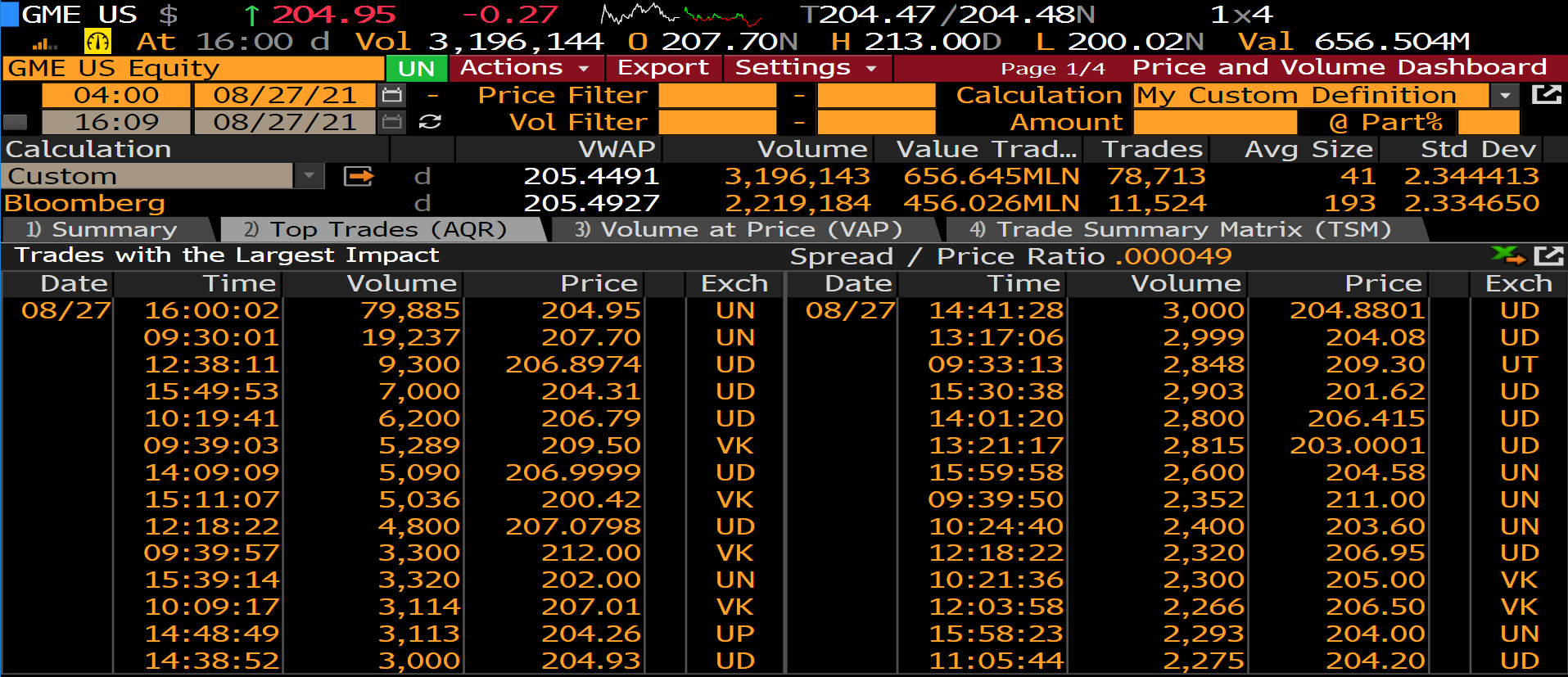Click the Spread / Price Ratio value .000049
1568x677 pixels.
coord(1174,256)
